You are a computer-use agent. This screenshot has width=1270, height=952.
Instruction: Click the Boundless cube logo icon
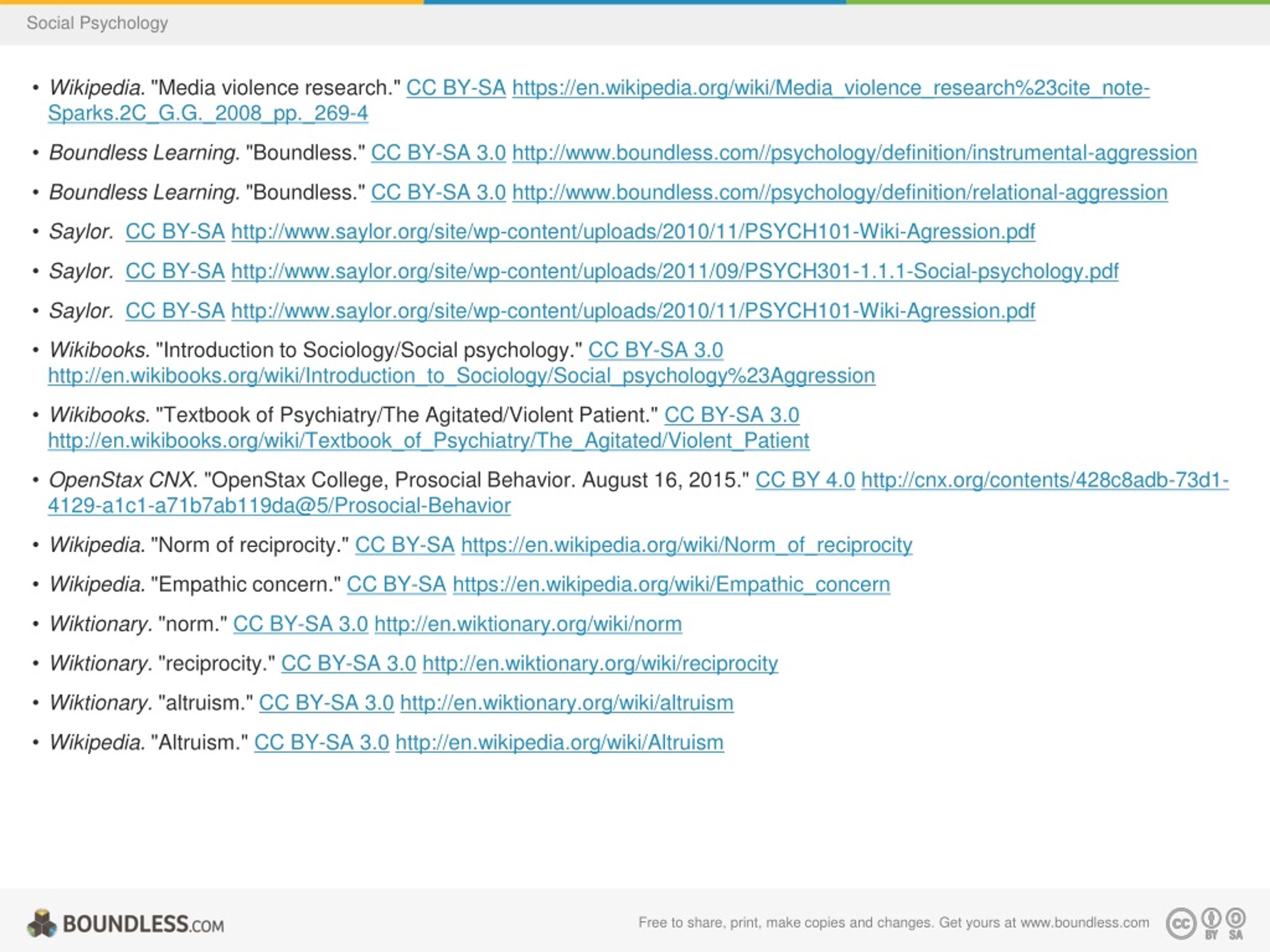42,923
